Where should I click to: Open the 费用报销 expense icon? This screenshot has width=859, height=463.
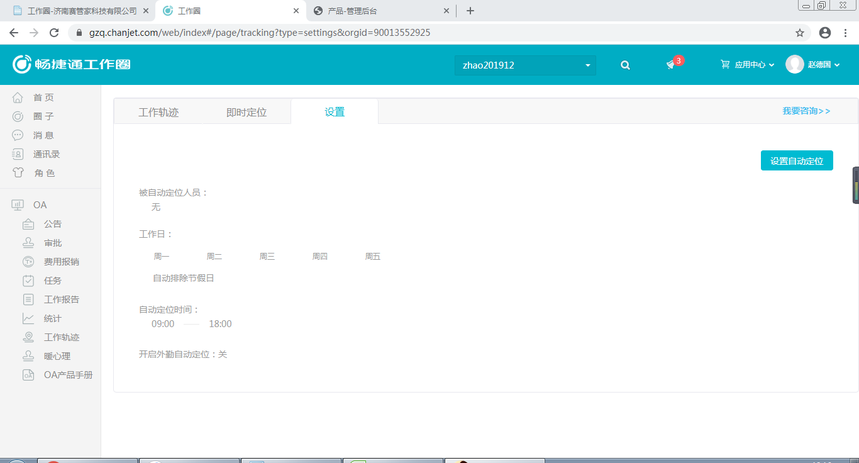tap(28, 262)
